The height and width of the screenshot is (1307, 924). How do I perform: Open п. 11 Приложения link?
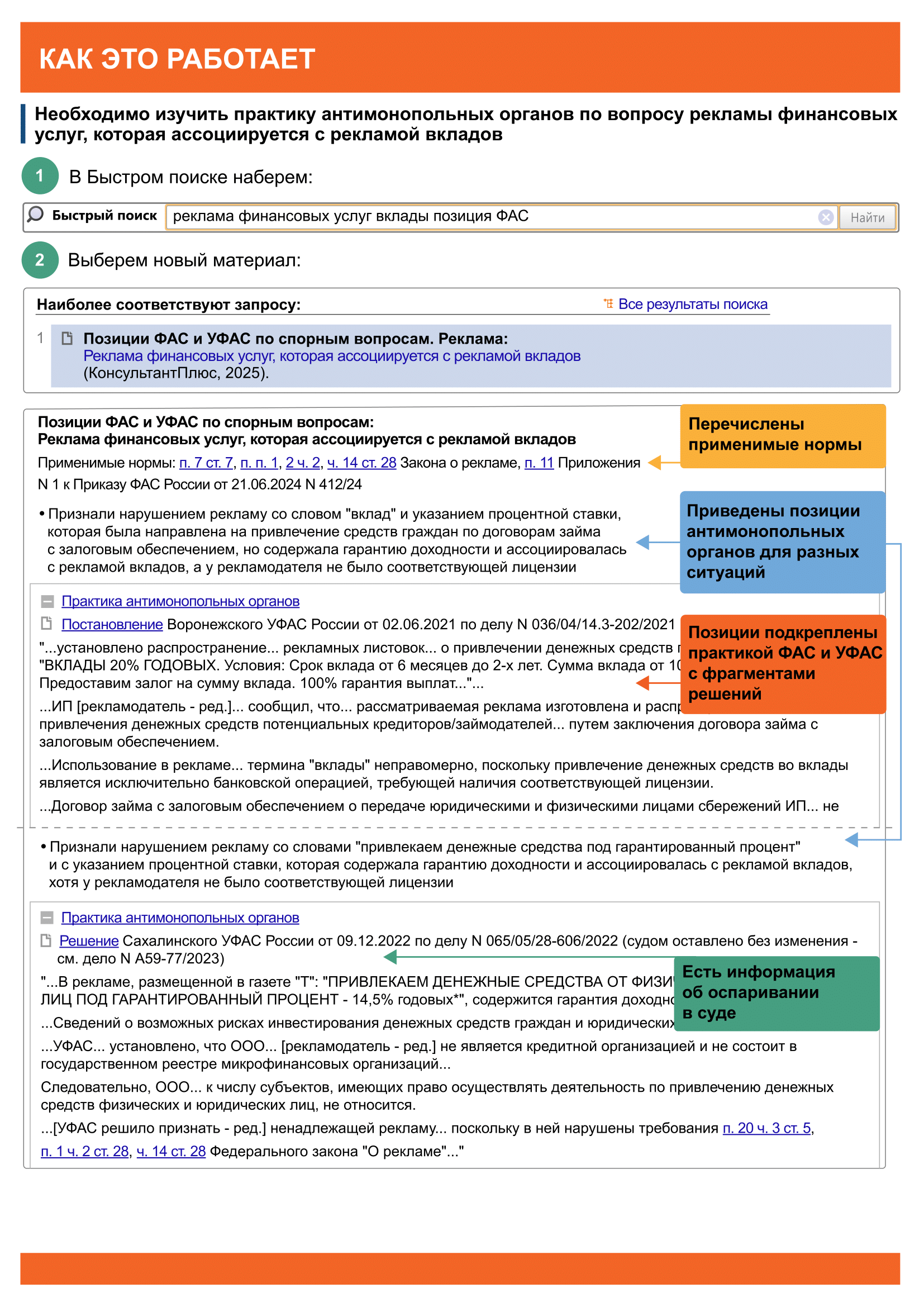(539, 463)
